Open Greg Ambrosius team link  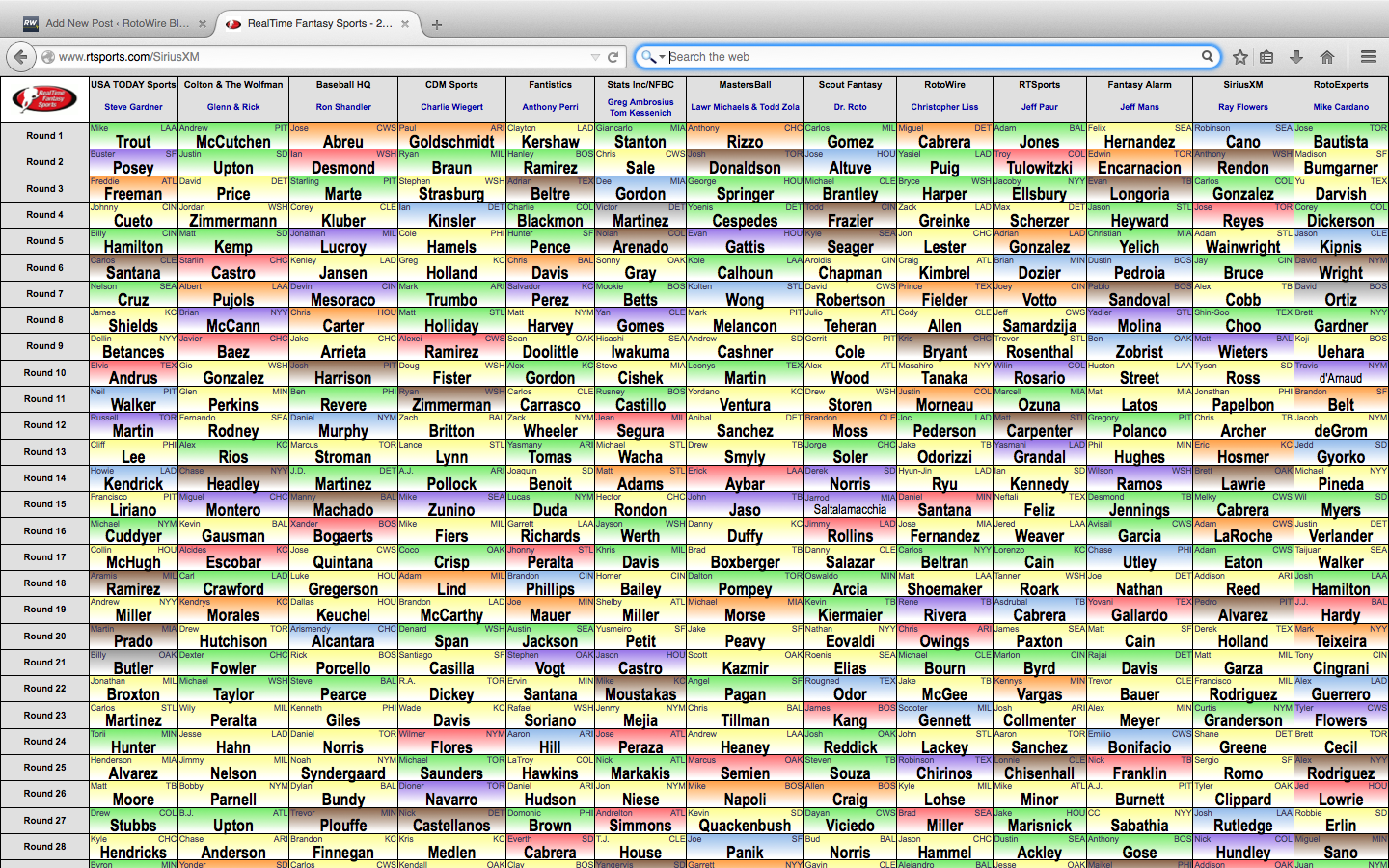[640, 102]
